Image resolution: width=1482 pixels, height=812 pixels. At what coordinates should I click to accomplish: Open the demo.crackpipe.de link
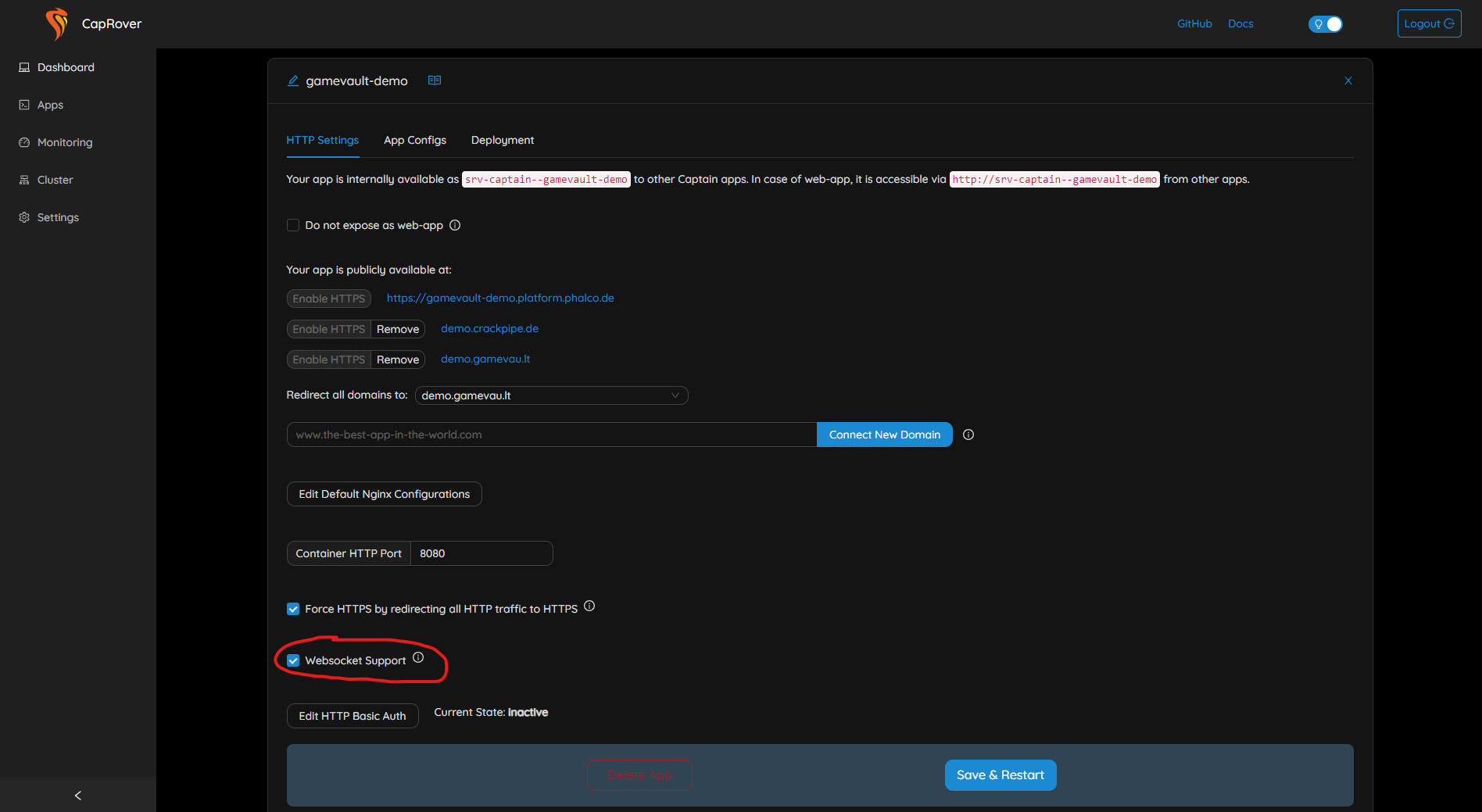click(489, 328)
